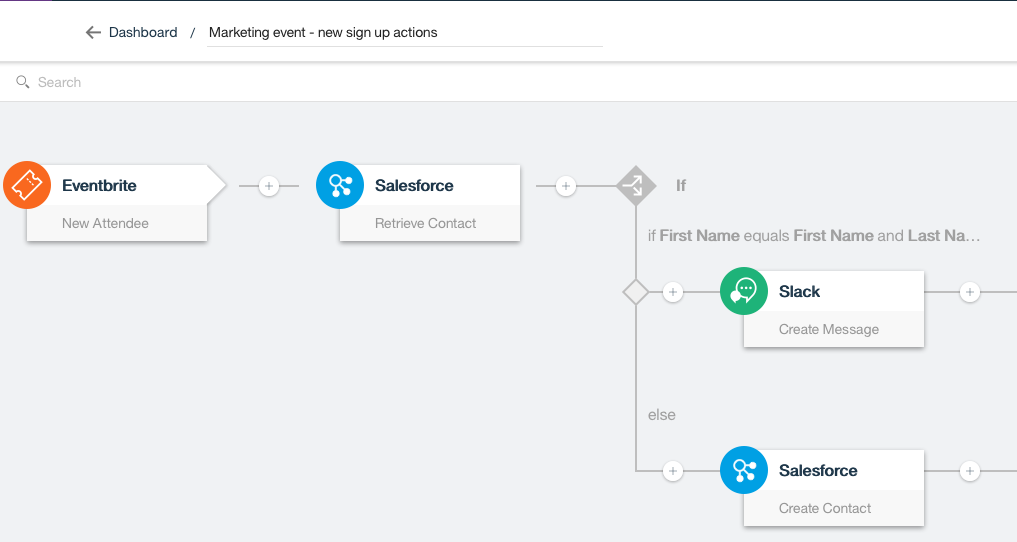The height and width of the screenshot is (542, 1017).
Task: Click the If condition branch icon
Action: click(x=635, y=185)
